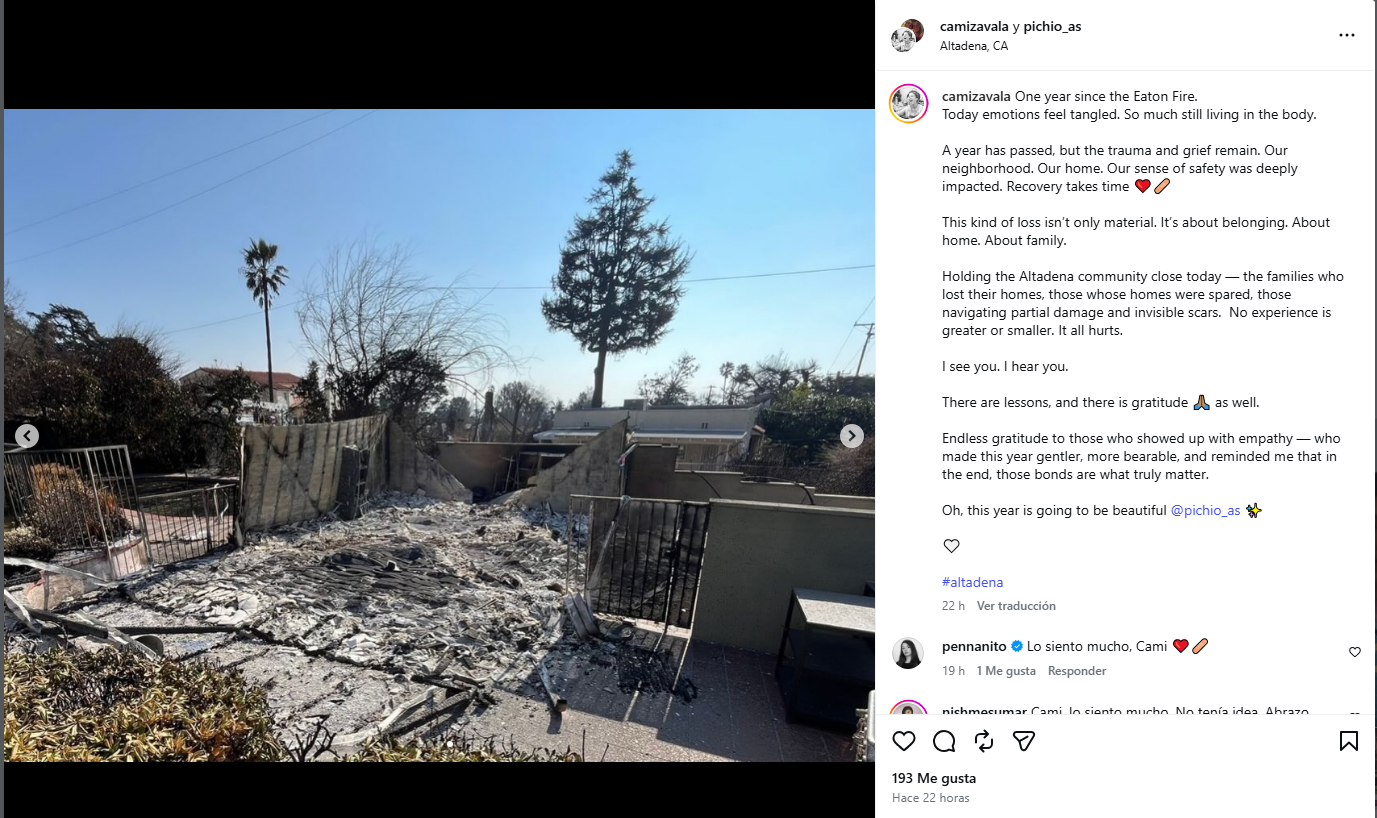
Task: Click Ver traducción link
Action: pos(1016,606)
